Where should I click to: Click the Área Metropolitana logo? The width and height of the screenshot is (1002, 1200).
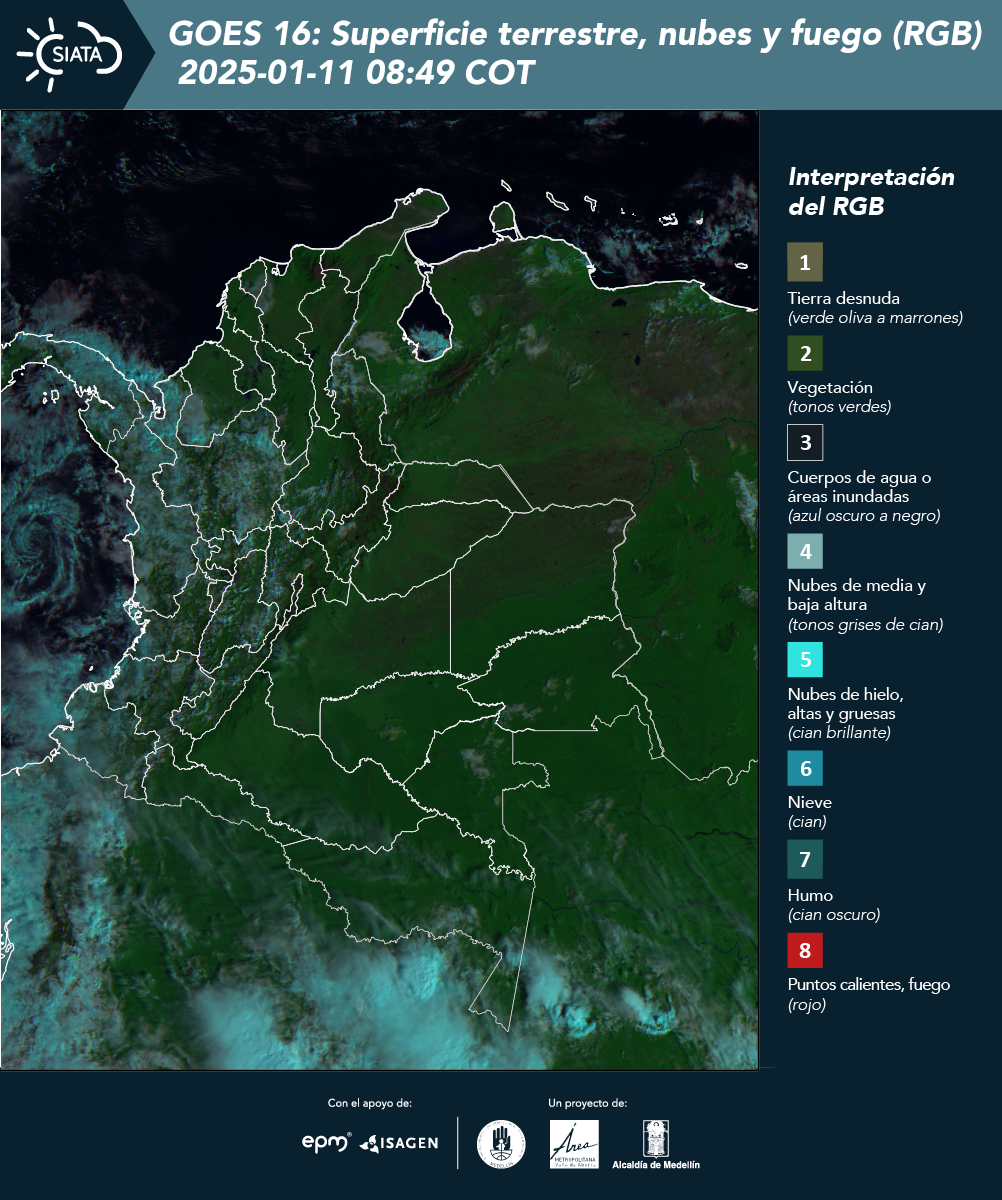[575, 1144]
